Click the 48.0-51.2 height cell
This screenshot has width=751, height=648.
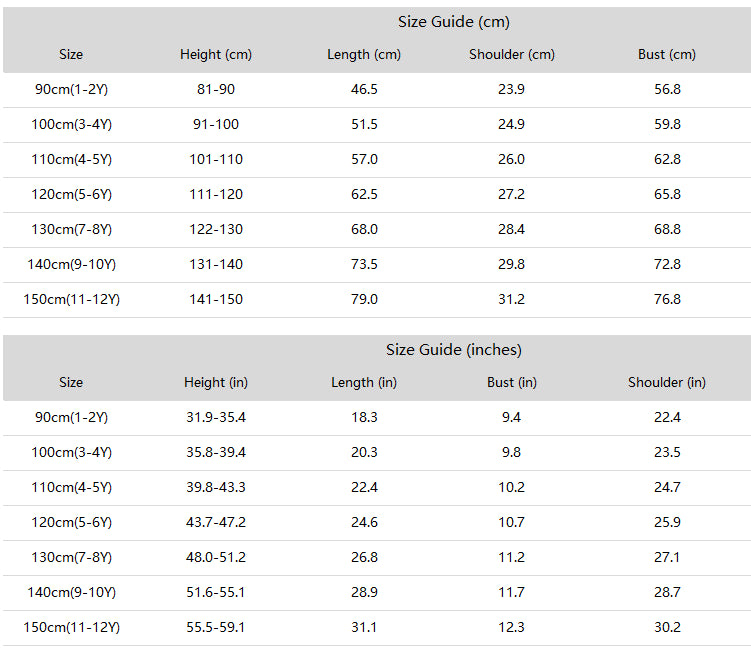(x=216, y=557)
